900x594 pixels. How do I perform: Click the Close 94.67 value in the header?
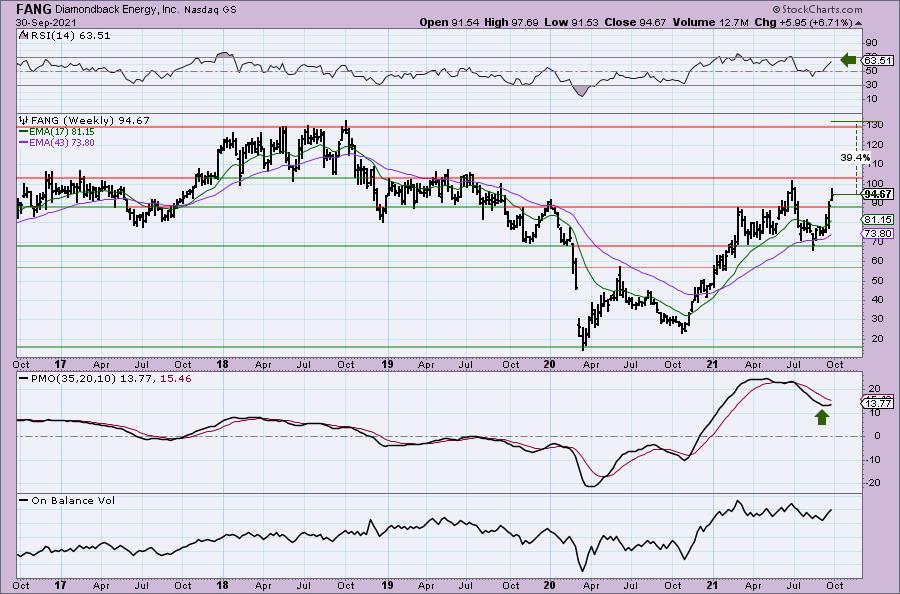[x=635, y=22]
